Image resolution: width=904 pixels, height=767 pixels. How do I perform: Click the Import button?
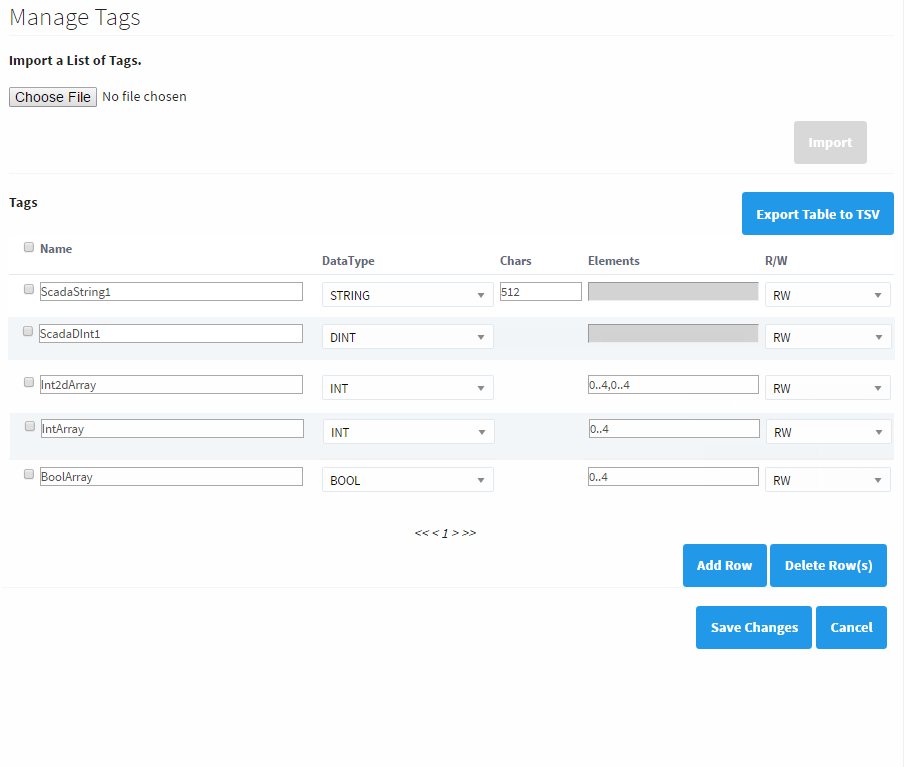click(x=829, y=142)
